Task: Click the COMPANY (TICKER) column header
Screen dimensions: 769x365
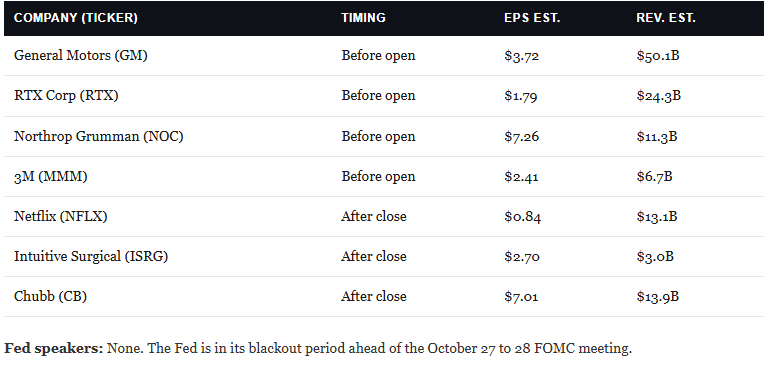Action: tap(76, 18)
